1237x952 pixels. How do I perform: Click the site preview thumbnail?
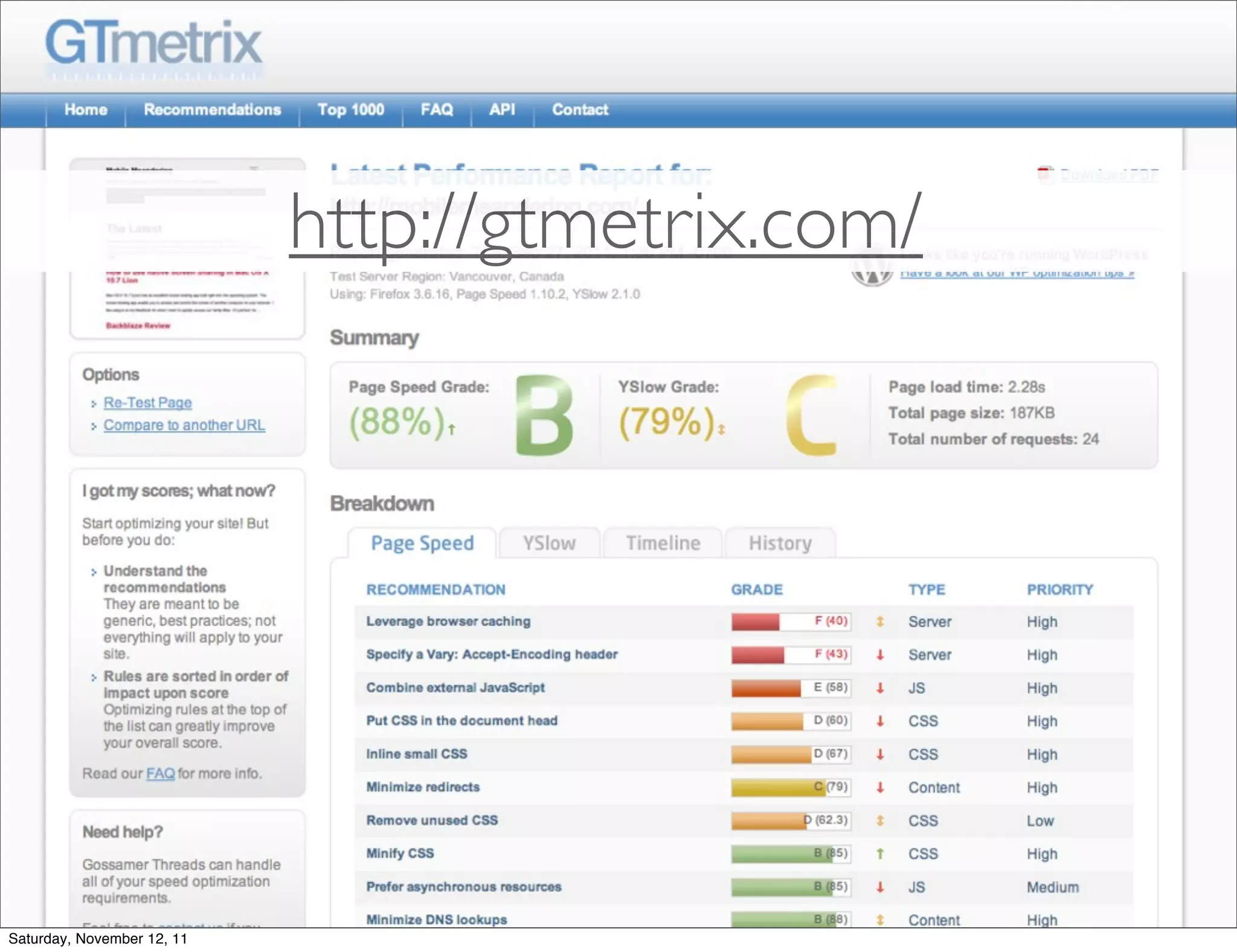(187, 248)
